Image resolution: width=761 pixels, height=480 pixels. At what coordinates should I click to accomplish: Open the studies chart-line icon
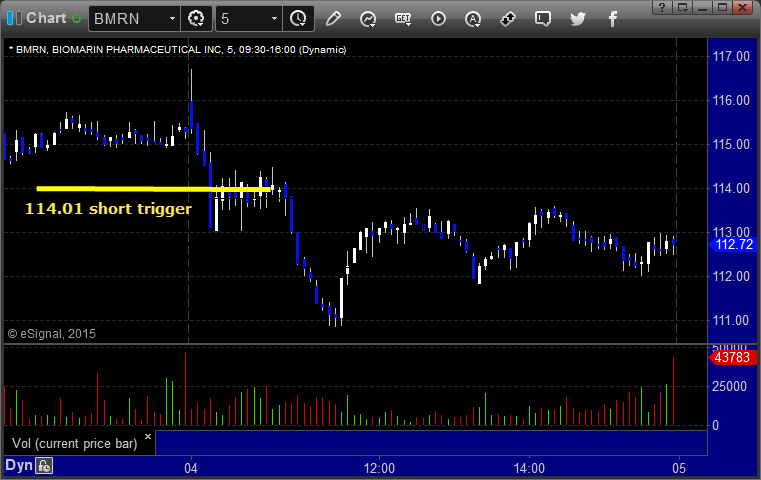(x=368, y=19)
